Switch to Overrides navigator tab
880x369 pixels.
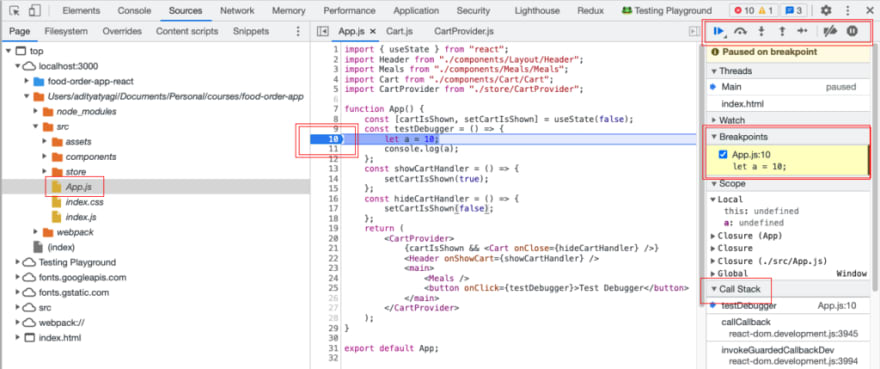click(x=122, y=31)
